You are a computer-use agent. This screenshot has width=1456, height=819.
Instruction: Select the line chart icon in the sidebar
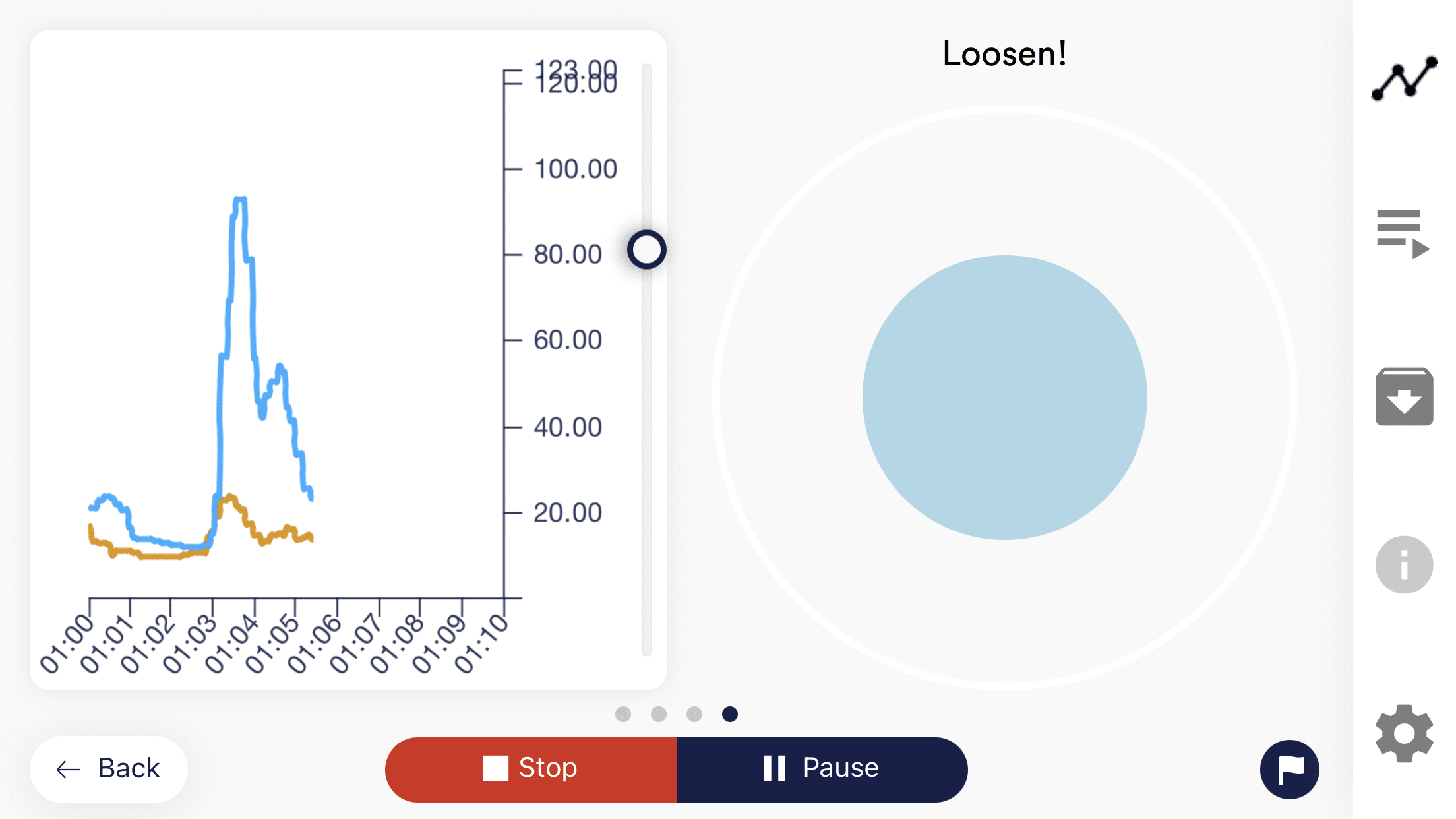coord(1403,82)
